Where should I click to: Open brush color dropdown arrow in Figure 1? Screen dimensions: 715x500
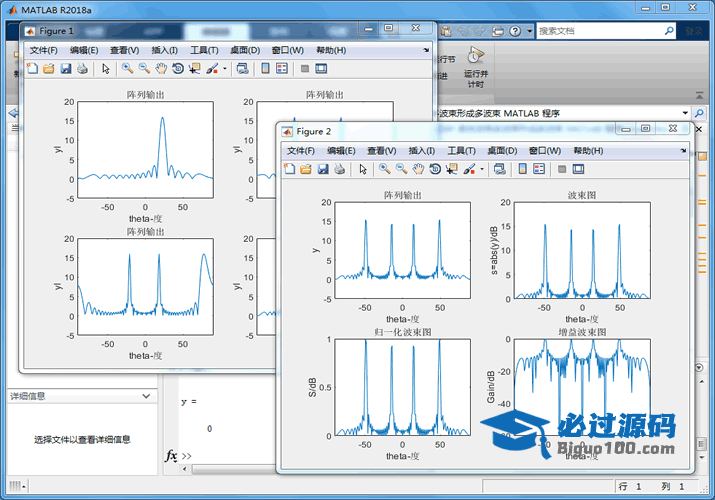[225, 69]
